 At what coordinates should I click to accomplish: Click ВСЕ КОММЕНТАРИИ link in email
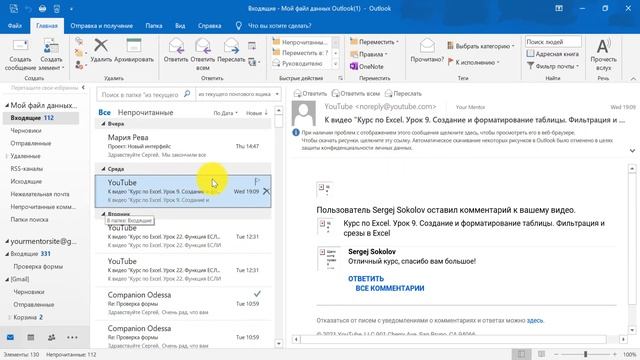(389, 288)
